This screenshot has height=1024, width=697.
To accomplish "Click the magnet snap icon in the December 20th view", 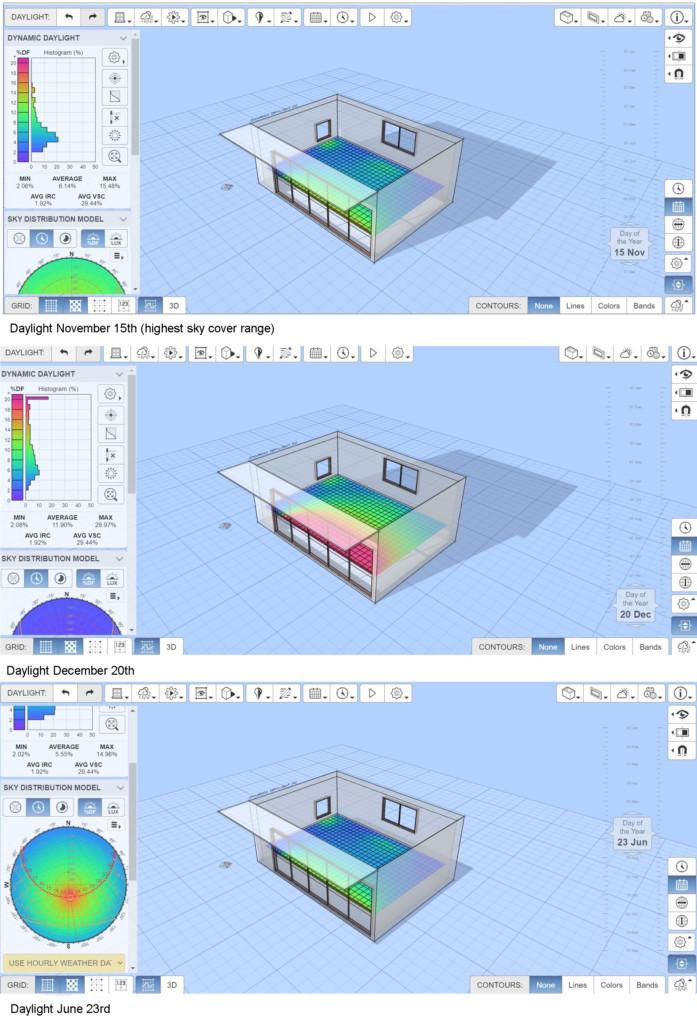I will (680, 410).
